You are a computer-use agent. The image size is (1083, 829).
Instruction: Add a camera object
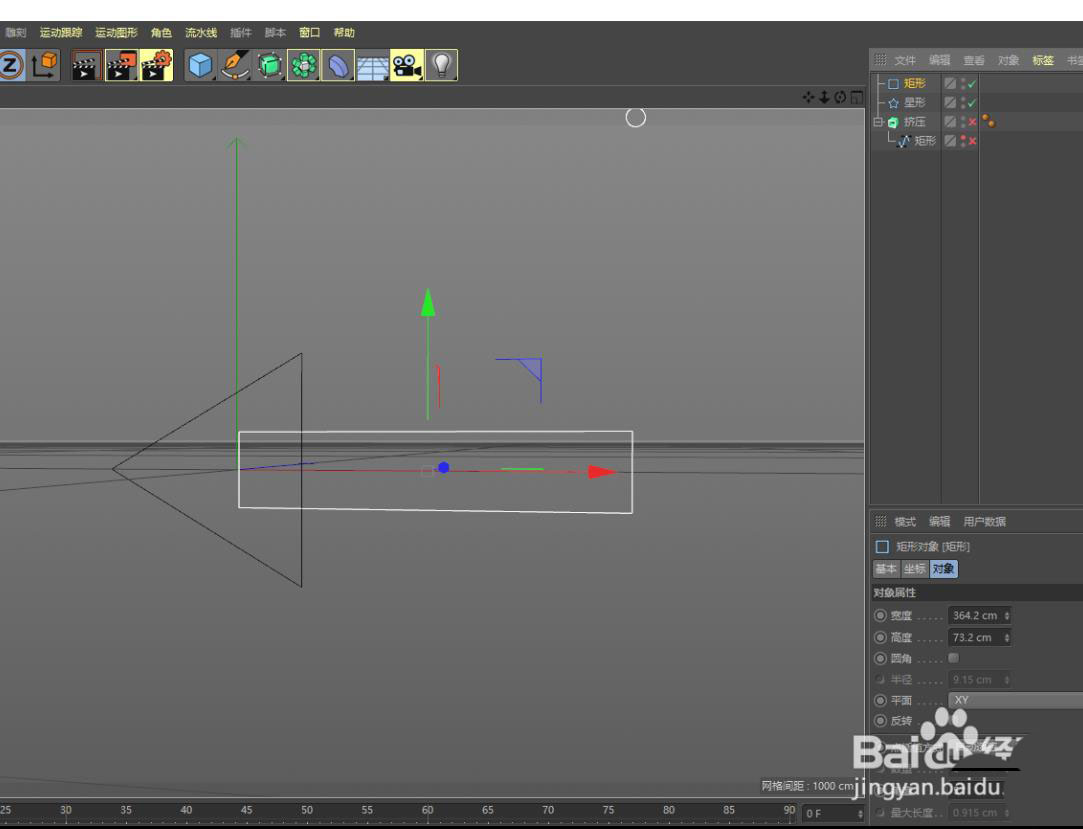click(407, 66)
